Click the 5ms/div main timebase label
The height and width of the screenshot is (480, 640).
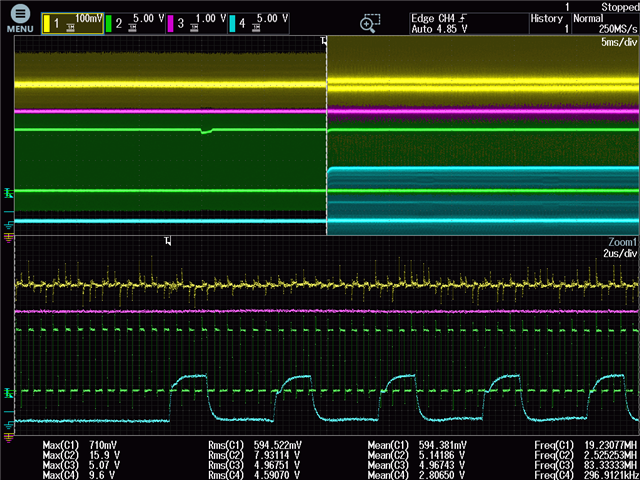[x=618, y=44]
